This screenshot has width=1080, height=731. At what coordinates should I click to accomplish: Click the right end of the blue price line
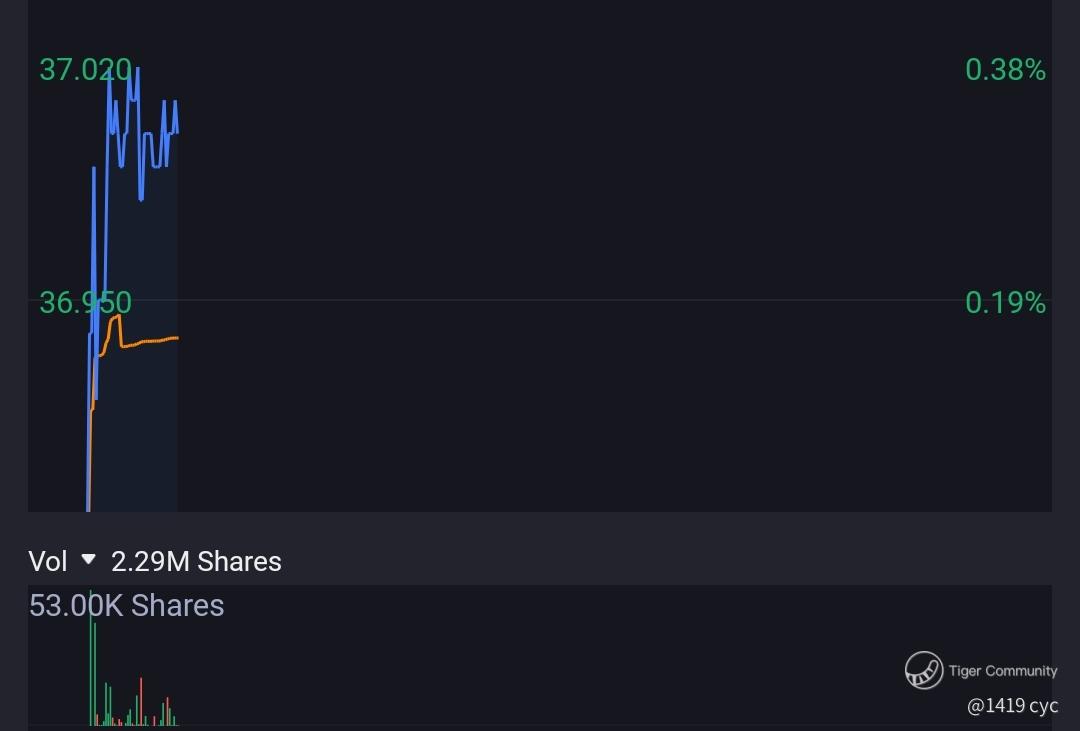tap(177, 131)
